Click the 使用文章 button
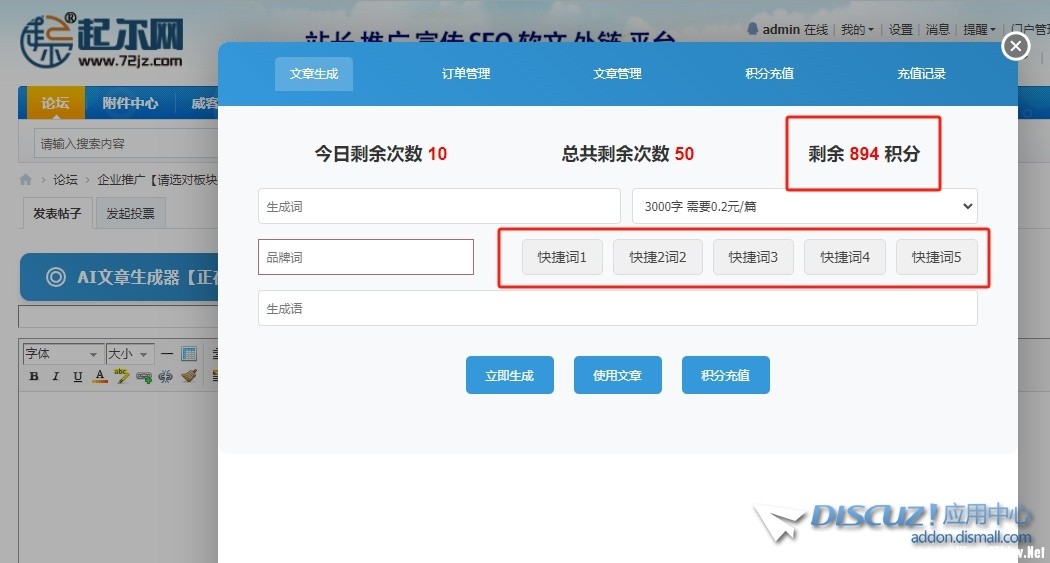1050x563 pixels. tap(617, 375)
